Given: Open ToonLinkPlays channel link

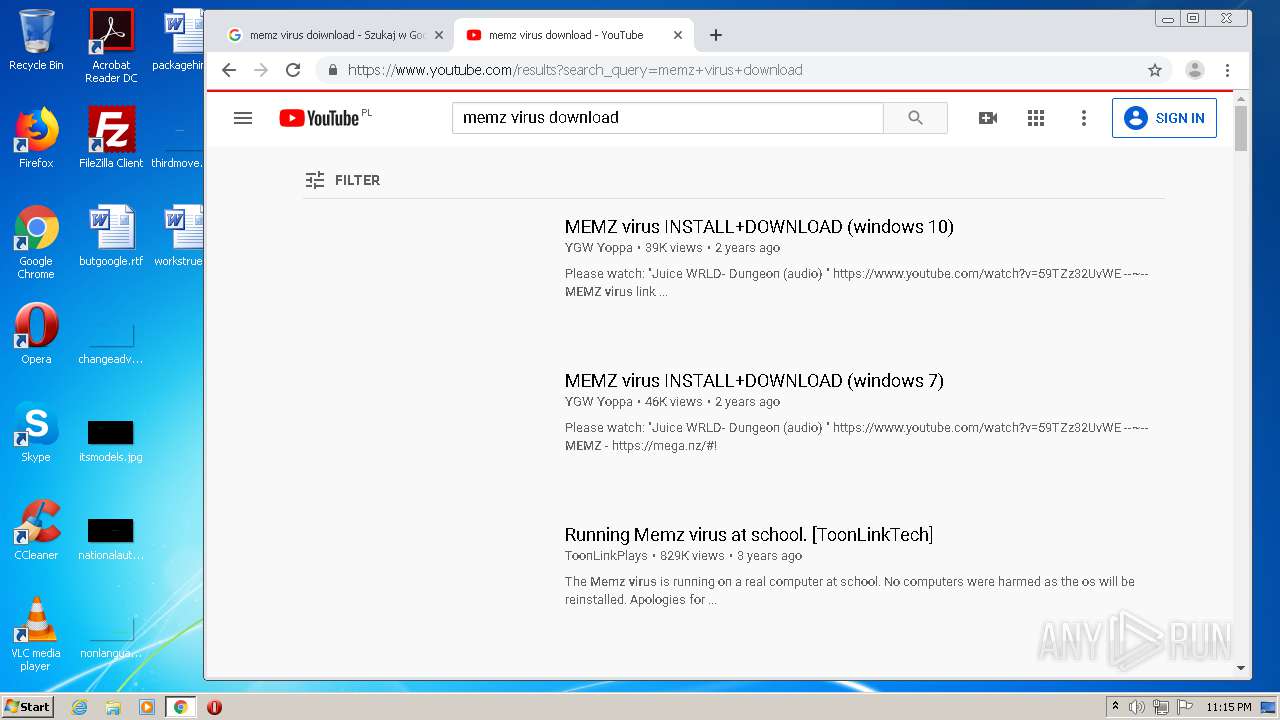Looking at the screenshot, I should pos(606,556).
